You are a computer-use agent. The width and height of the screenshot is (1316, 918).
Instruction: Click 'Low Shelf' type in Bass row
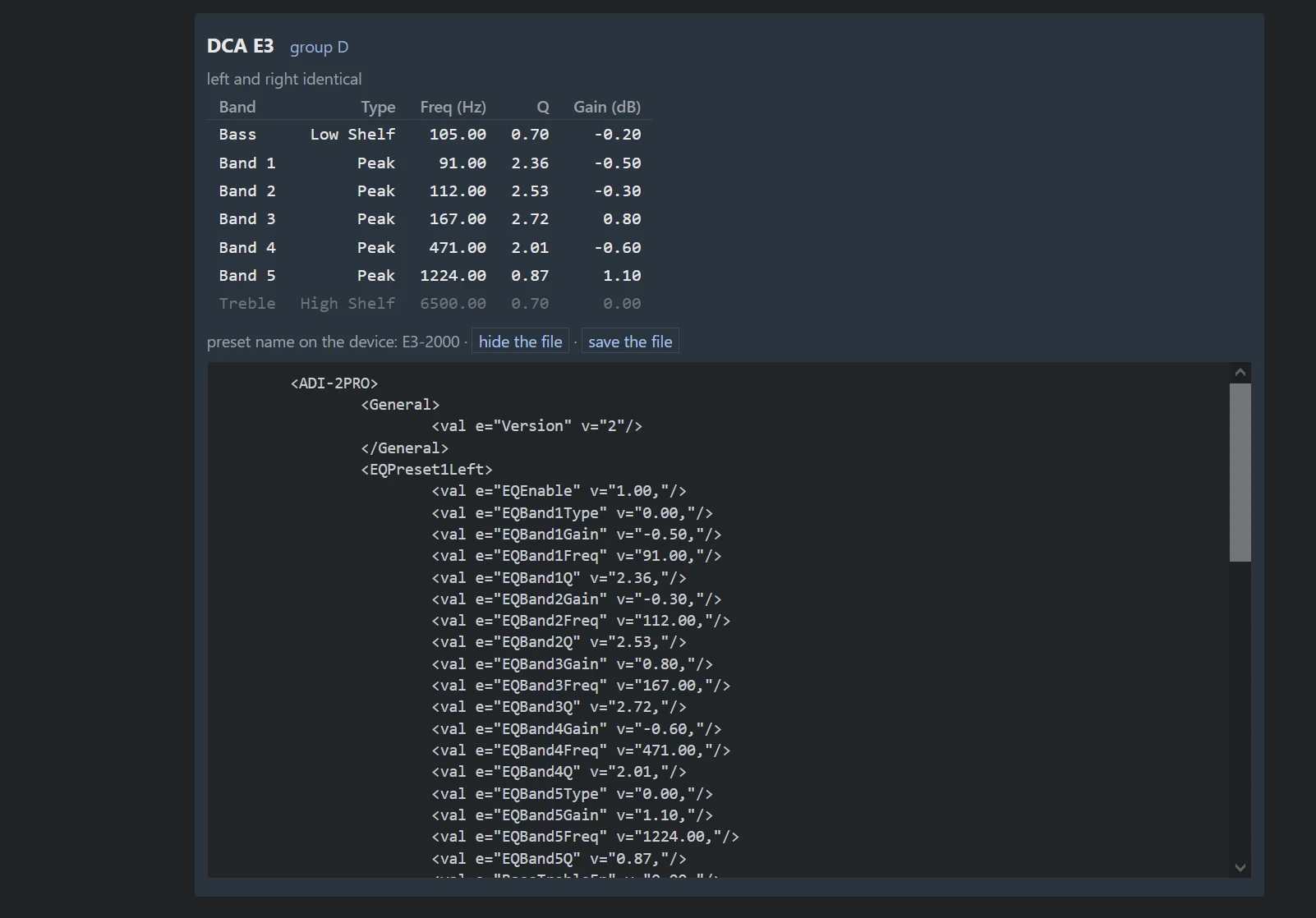tap(353, 135)
